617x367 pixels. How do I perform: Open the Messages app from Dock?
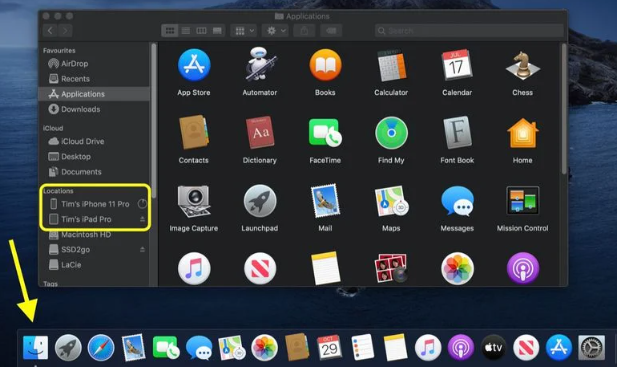[x=200, y=348]
